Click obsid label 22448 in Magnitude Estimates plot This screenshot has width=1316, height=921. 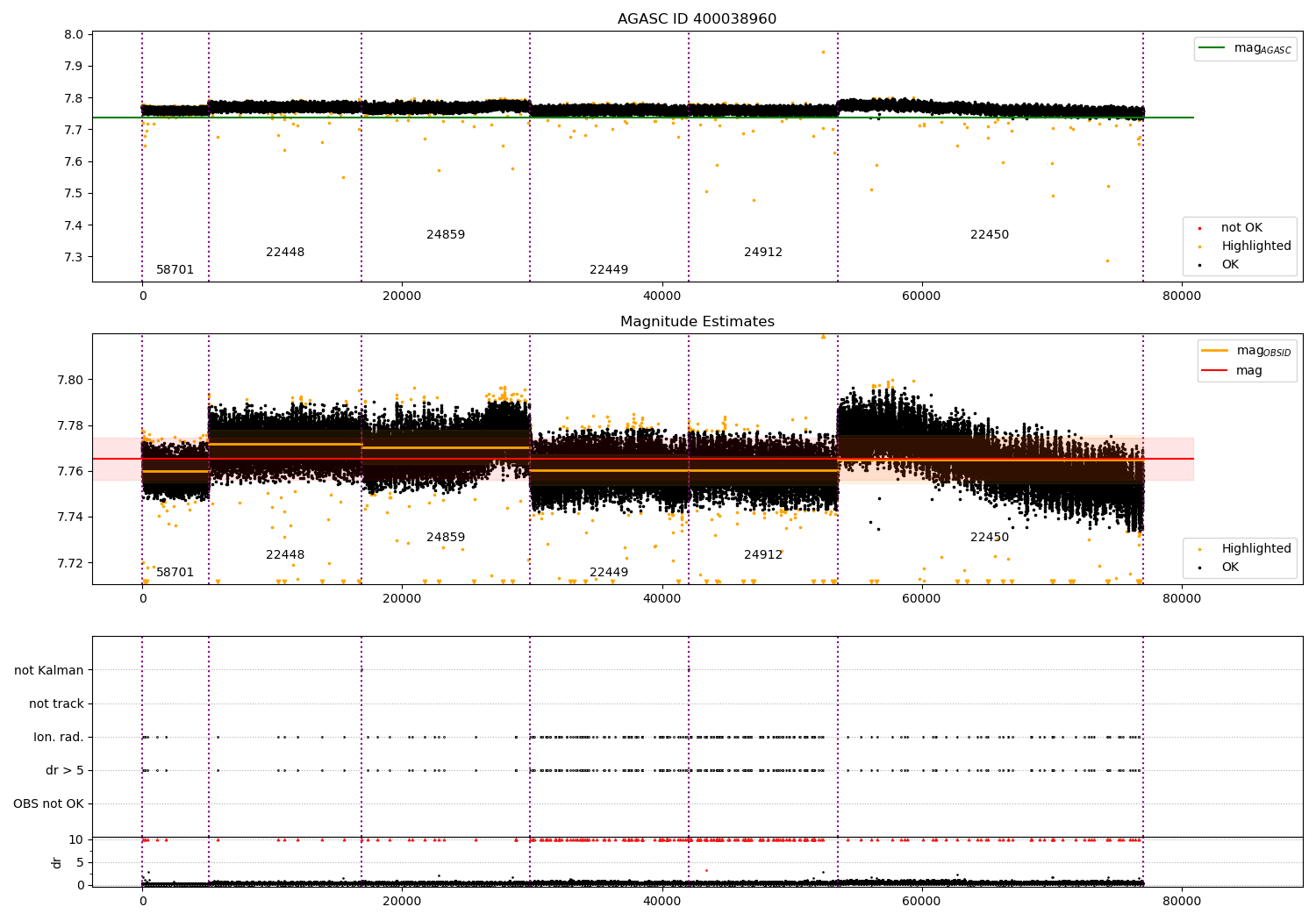pos(285,554)
